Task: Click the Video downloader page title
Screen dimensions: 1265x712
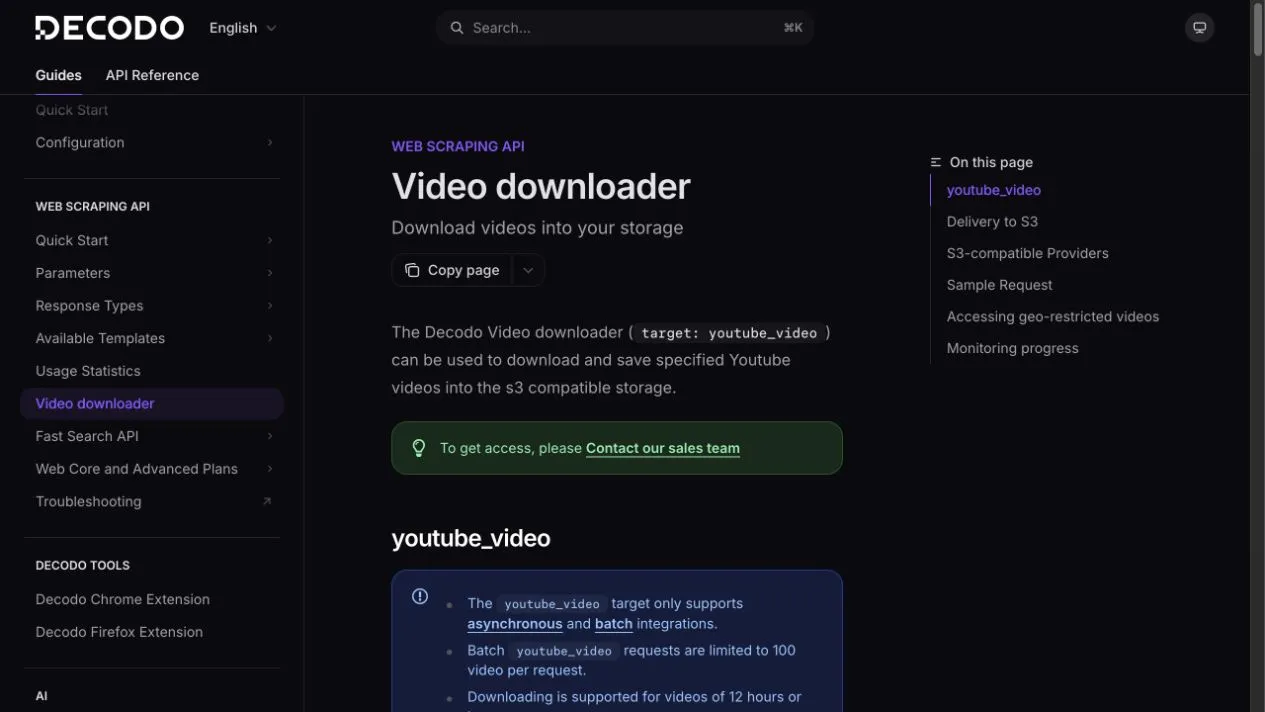Action: coord(541,187)
